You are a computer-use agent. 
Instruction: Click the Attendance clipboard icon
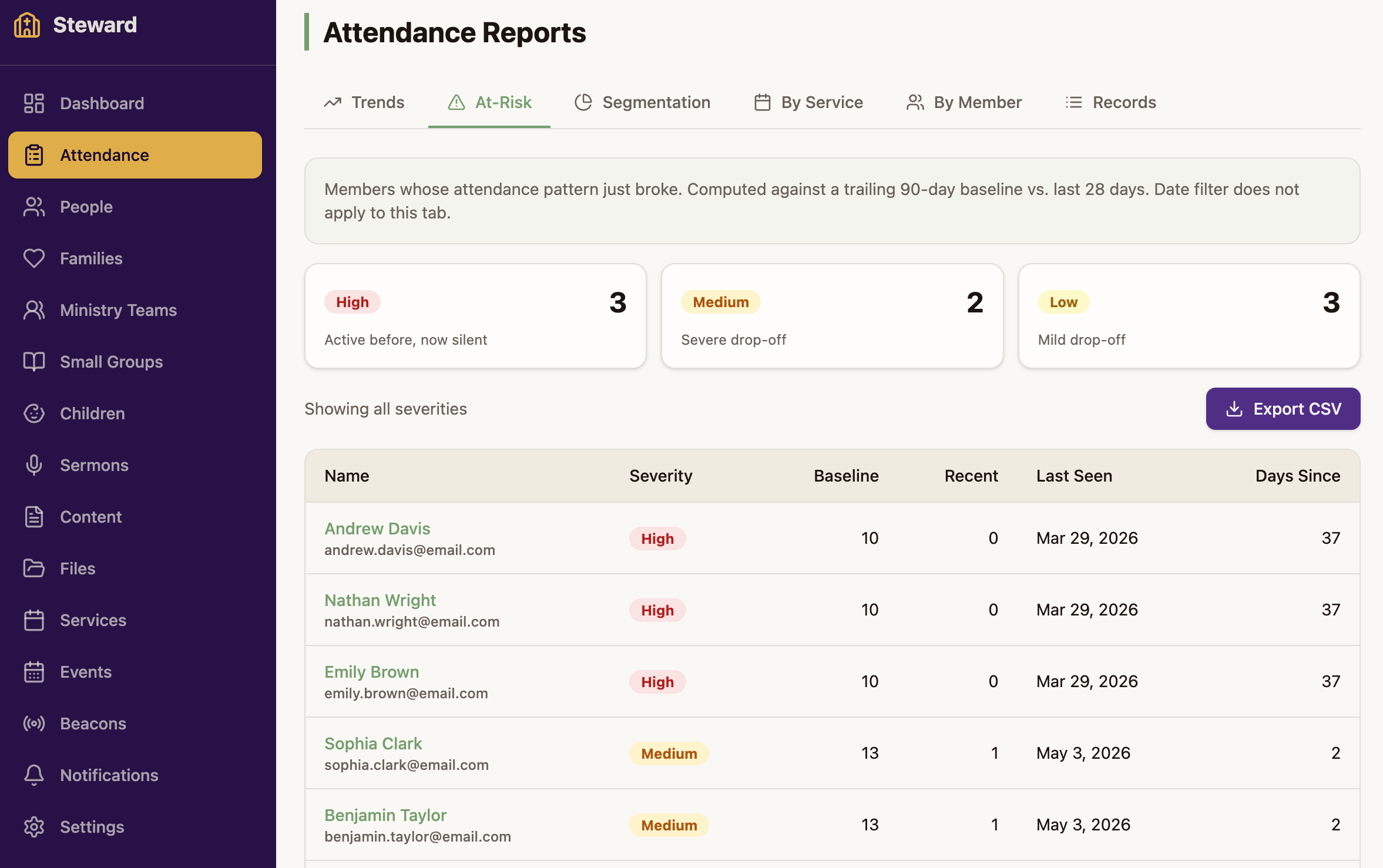click(34, 155)
